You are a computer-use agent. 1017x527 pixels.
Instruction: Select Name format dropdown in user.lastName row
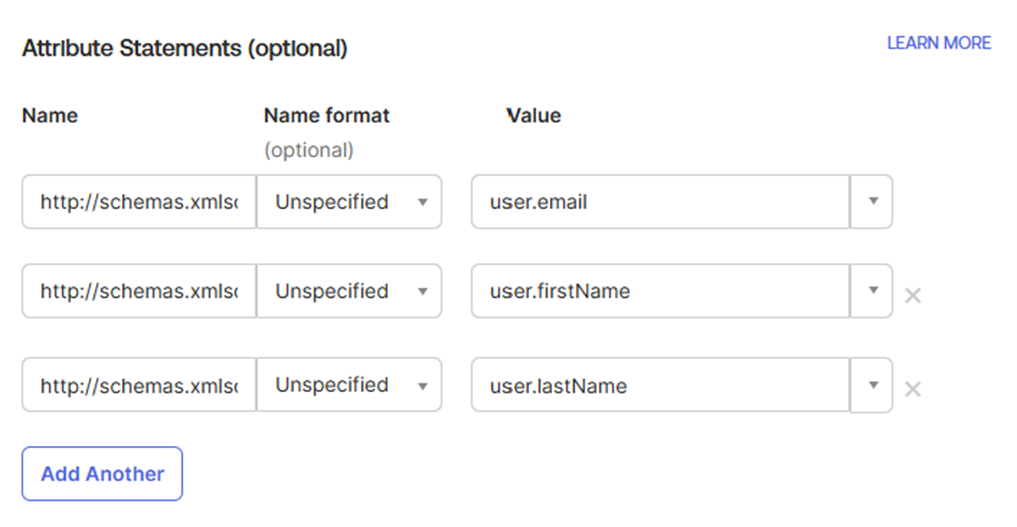[x=348, y=385]
